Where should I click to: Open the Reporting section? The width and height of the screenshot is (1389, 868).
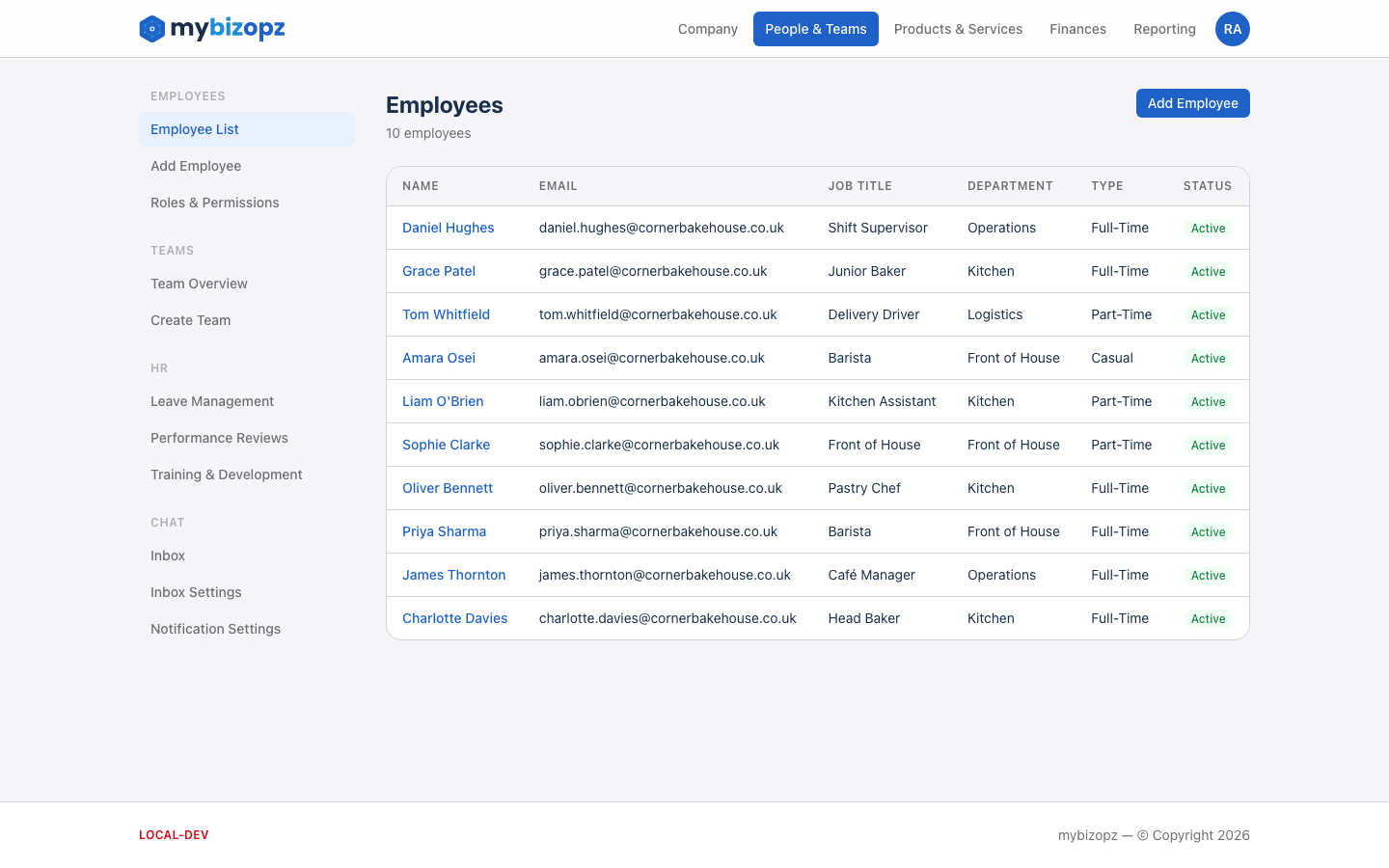(1164, 29)
